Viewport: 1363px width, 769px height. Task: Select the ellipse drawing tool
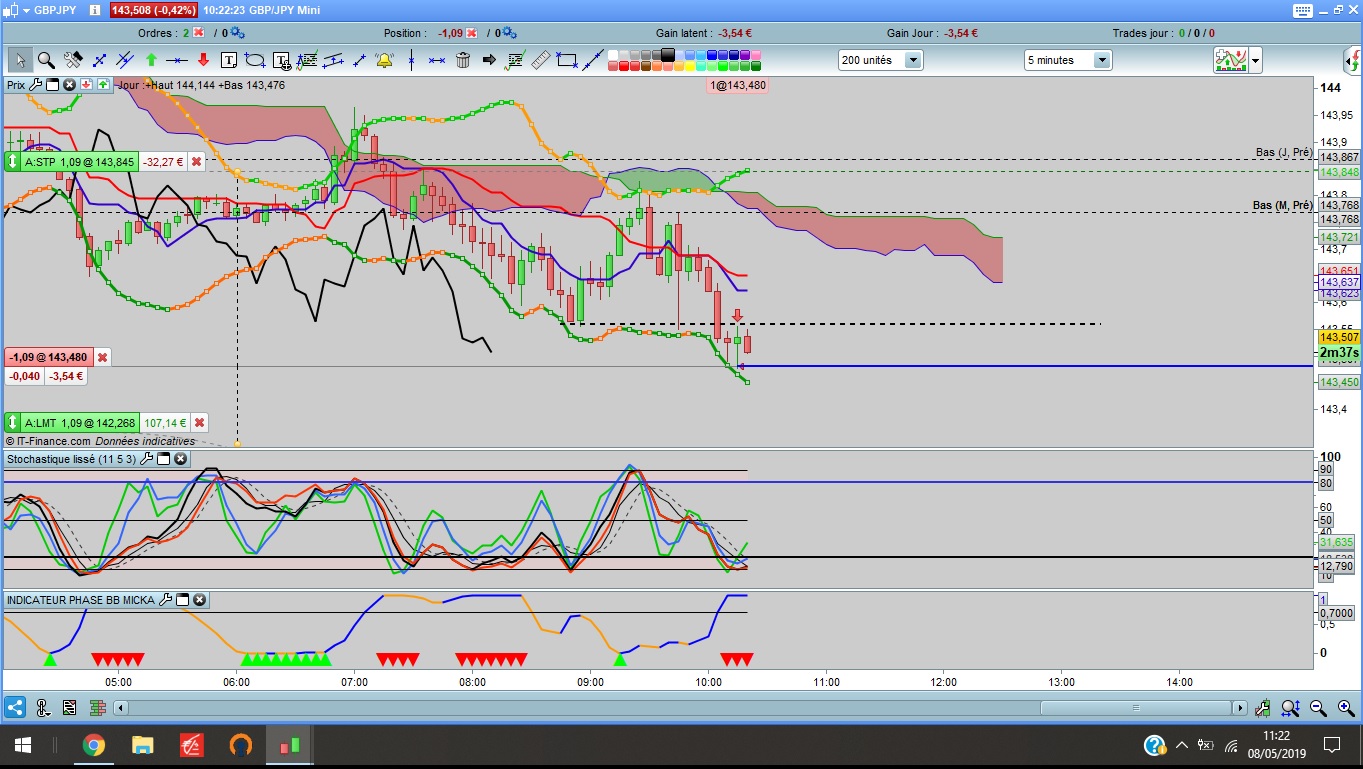click(254, 60)
